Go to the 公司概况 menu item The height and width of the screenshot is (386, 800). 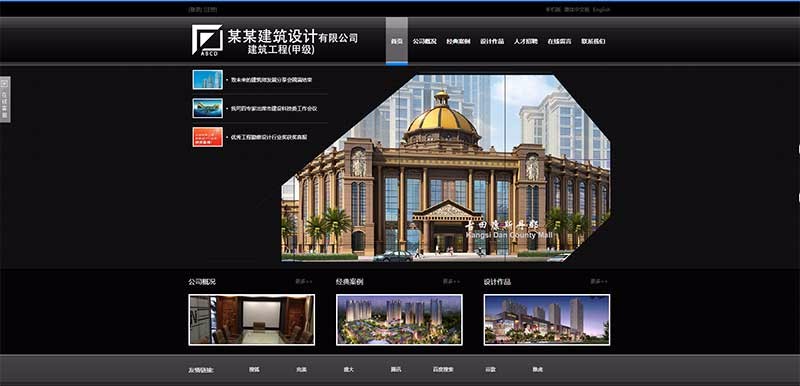(x=424, y=41)
